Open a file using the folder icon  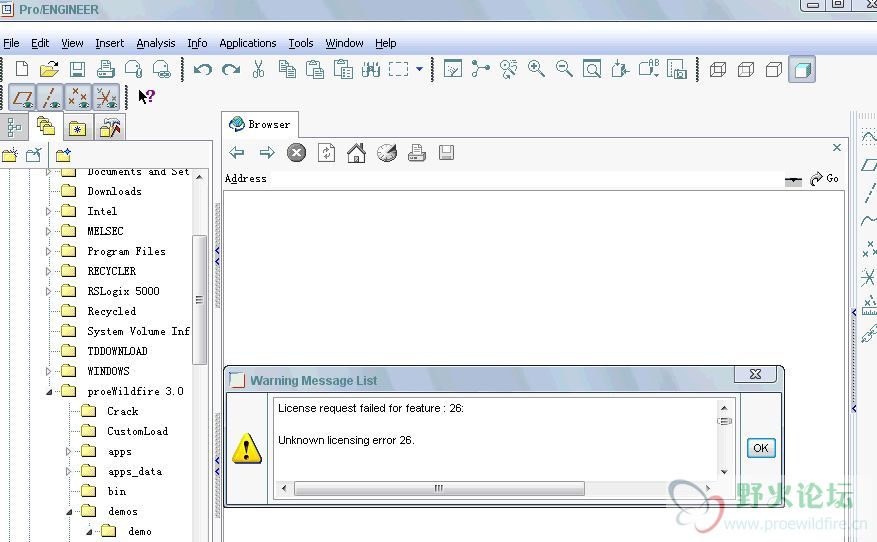pyautogui.click(x=49, y=69)
